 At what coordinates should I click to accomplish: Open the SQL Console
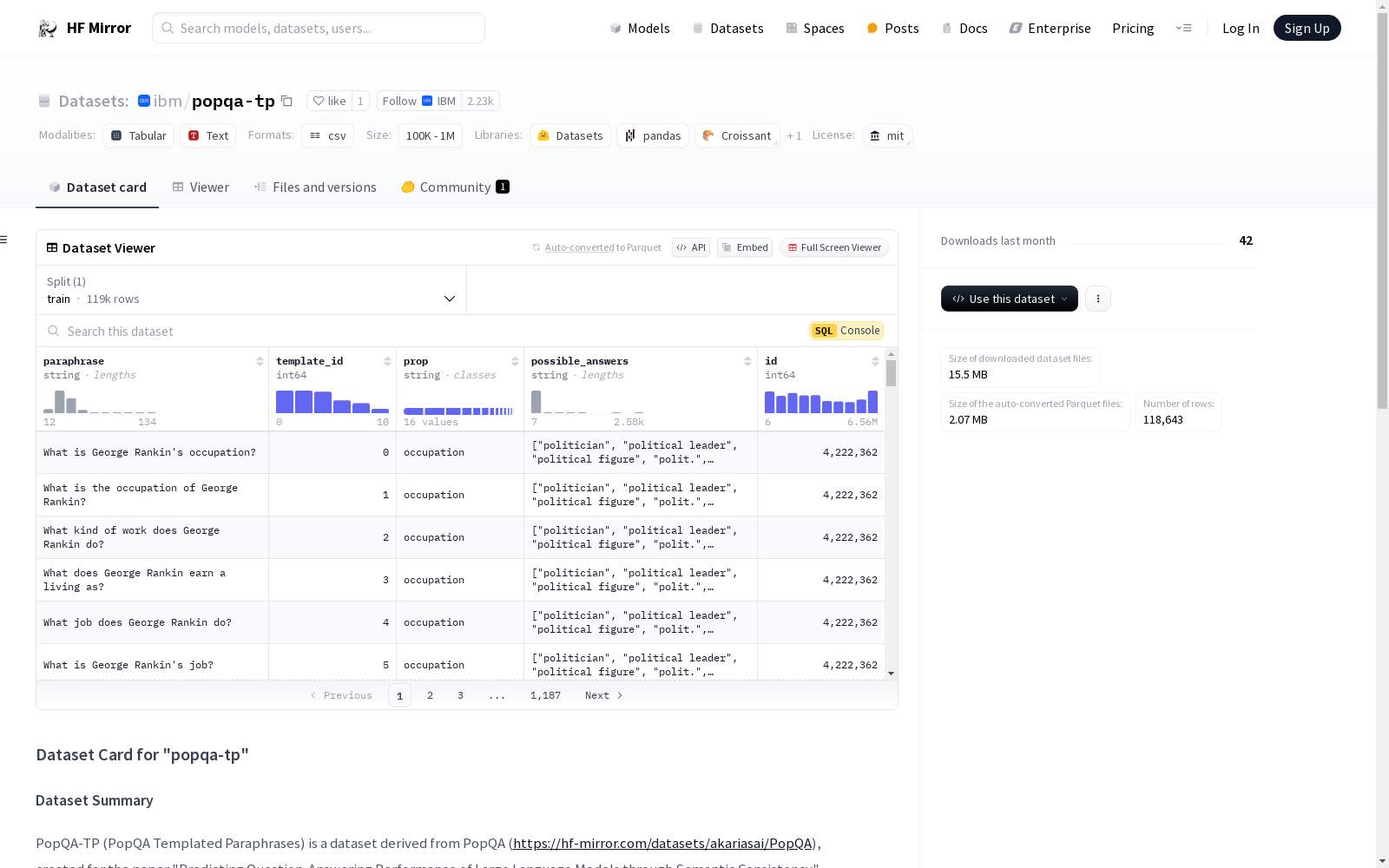[846, 331]
